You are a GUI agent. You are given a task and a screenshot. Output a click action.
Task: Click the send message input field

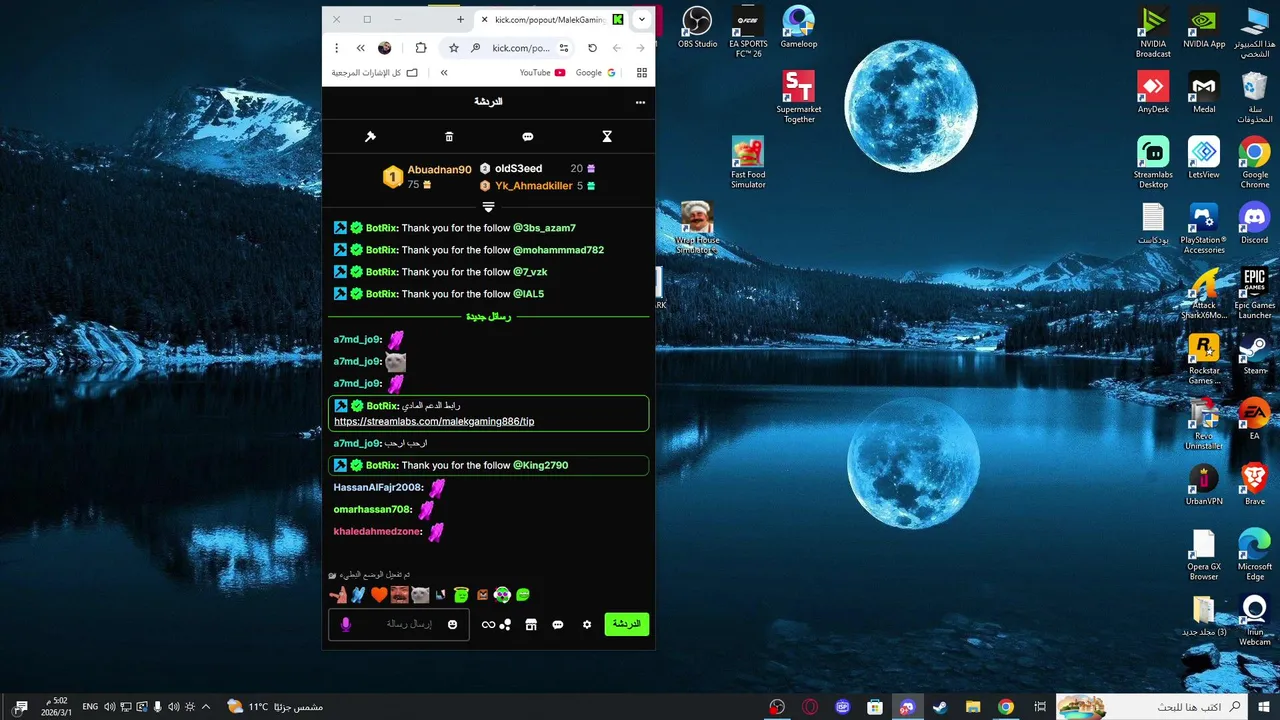[x=399, y=624]
